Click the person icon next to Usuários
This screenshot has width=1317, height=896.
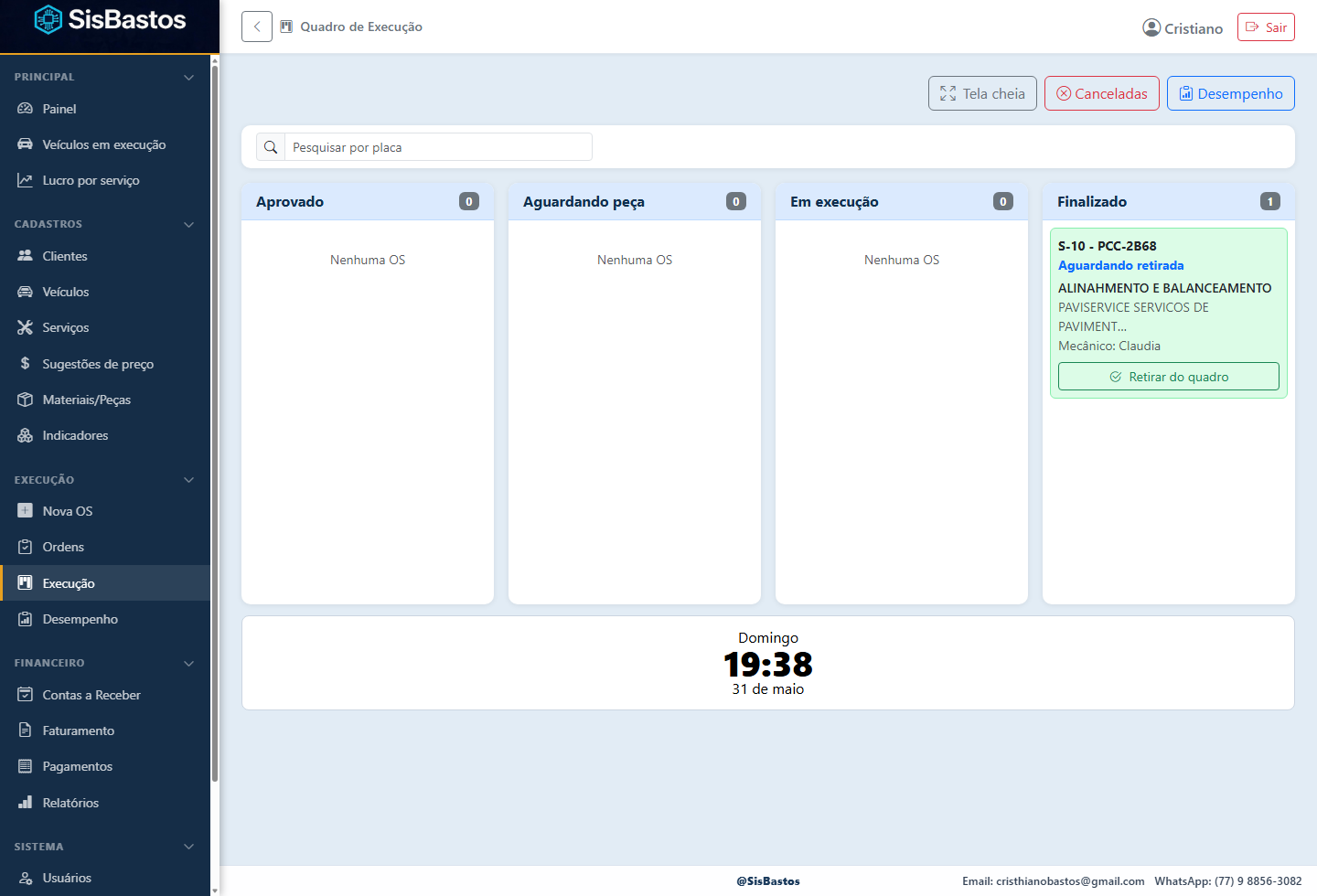click(x=25, y=878)
